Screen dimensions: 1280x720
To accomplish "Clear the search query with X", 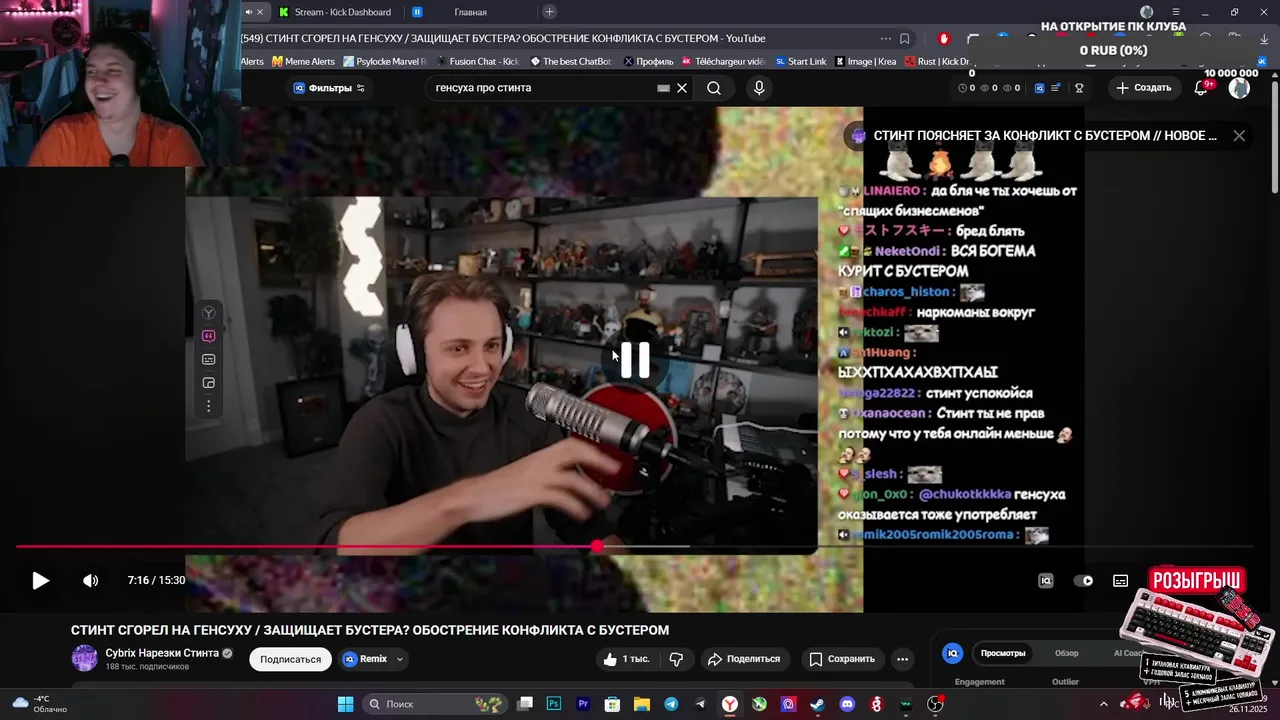I will point(682,88).
